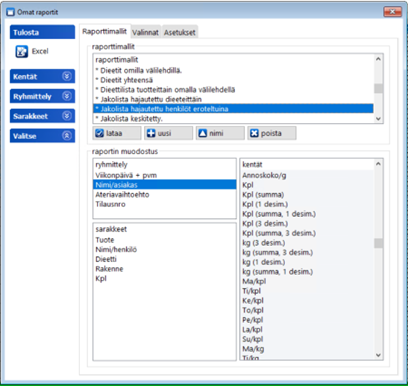Click the Omat raportit window title icon
408x386 pixels.
coord(11,12)
